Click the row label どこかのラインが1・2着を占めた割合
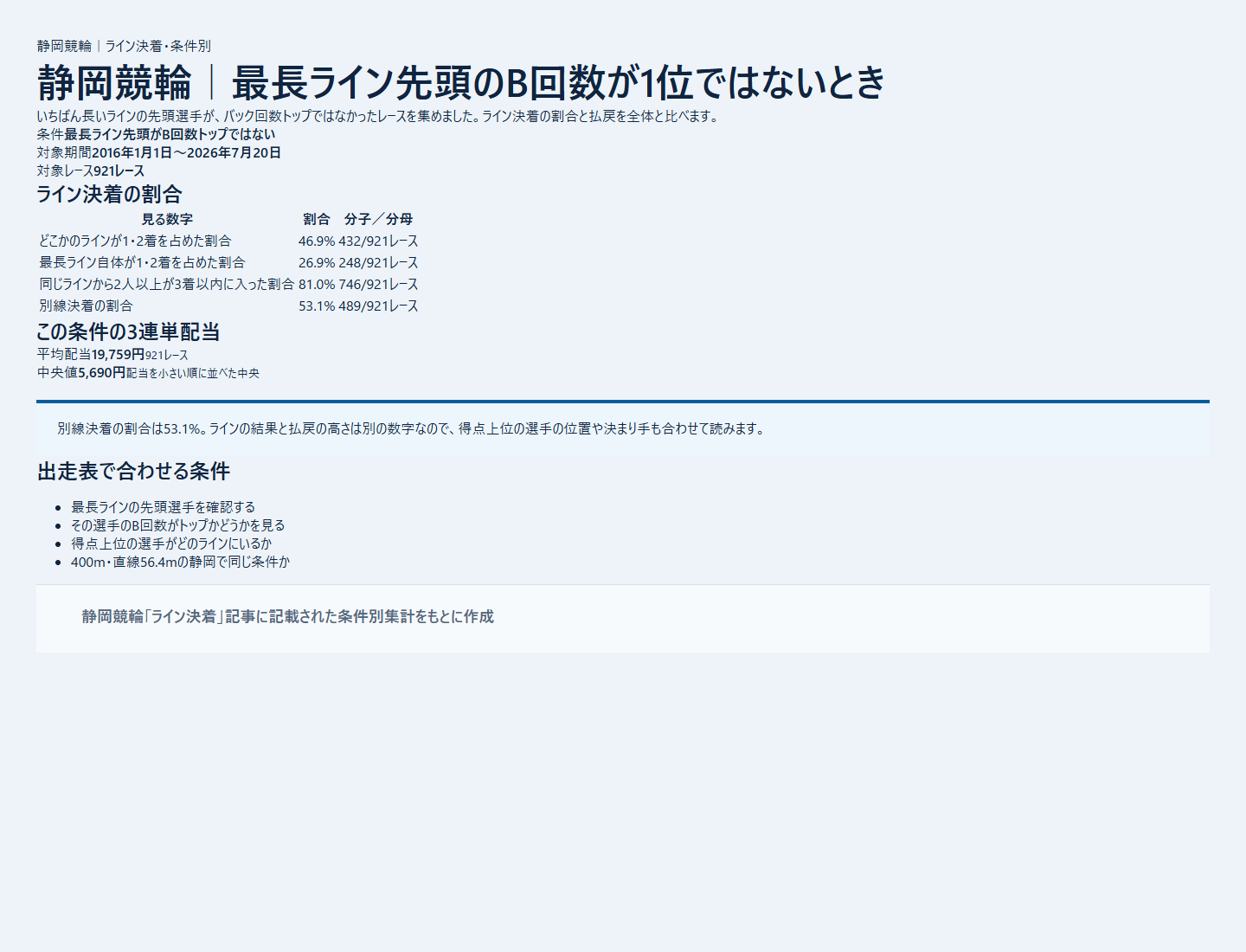This screenshot has width=1246, height=952. [135, 241]
